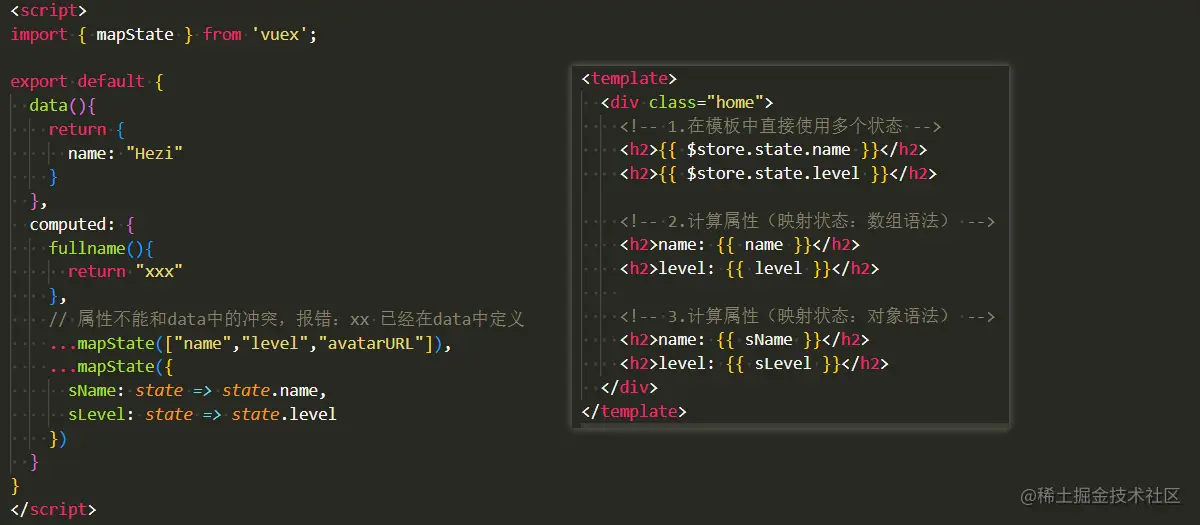
Task: Click the closing </div> tag
Action: tap(630, 387)
